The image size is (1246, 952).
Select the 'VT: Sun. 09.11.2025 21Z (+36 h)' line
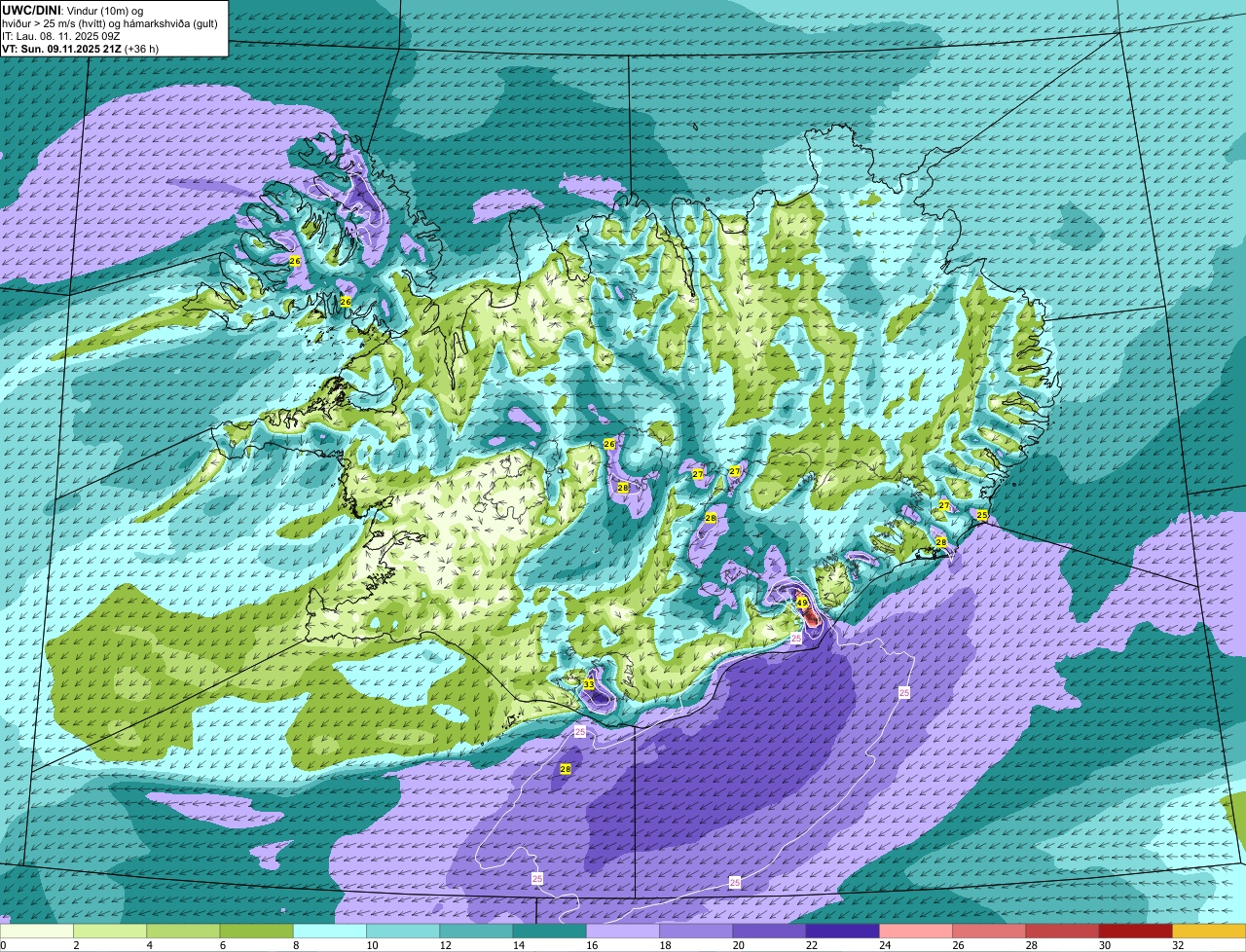click(x=80, y=48)
